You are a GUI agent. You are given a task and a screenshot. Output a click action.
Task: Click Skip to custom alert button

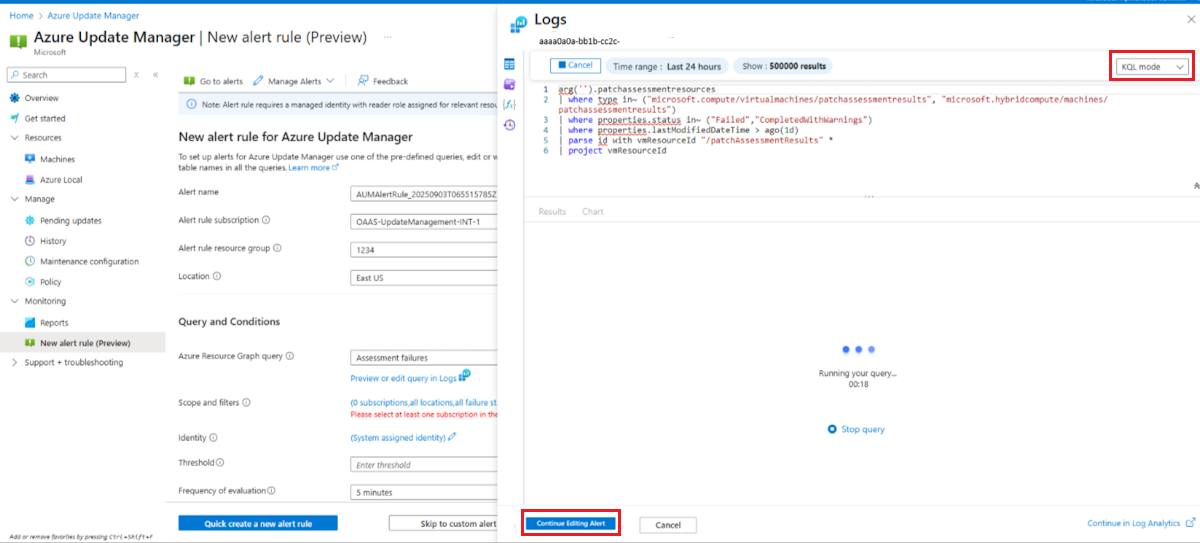pos(443,524)
